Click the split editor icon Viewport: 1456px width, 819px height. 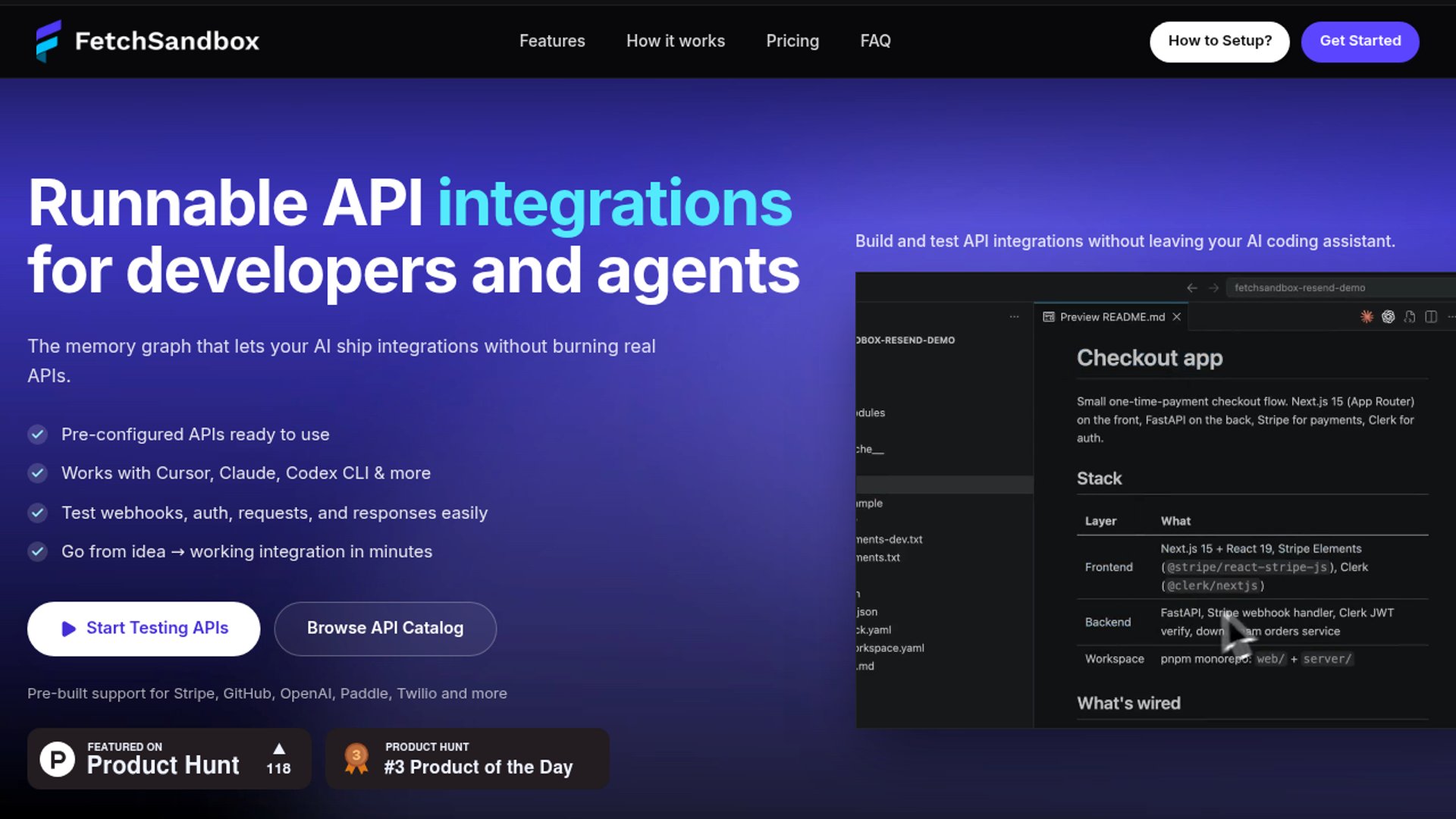[x=1431, y=317]
